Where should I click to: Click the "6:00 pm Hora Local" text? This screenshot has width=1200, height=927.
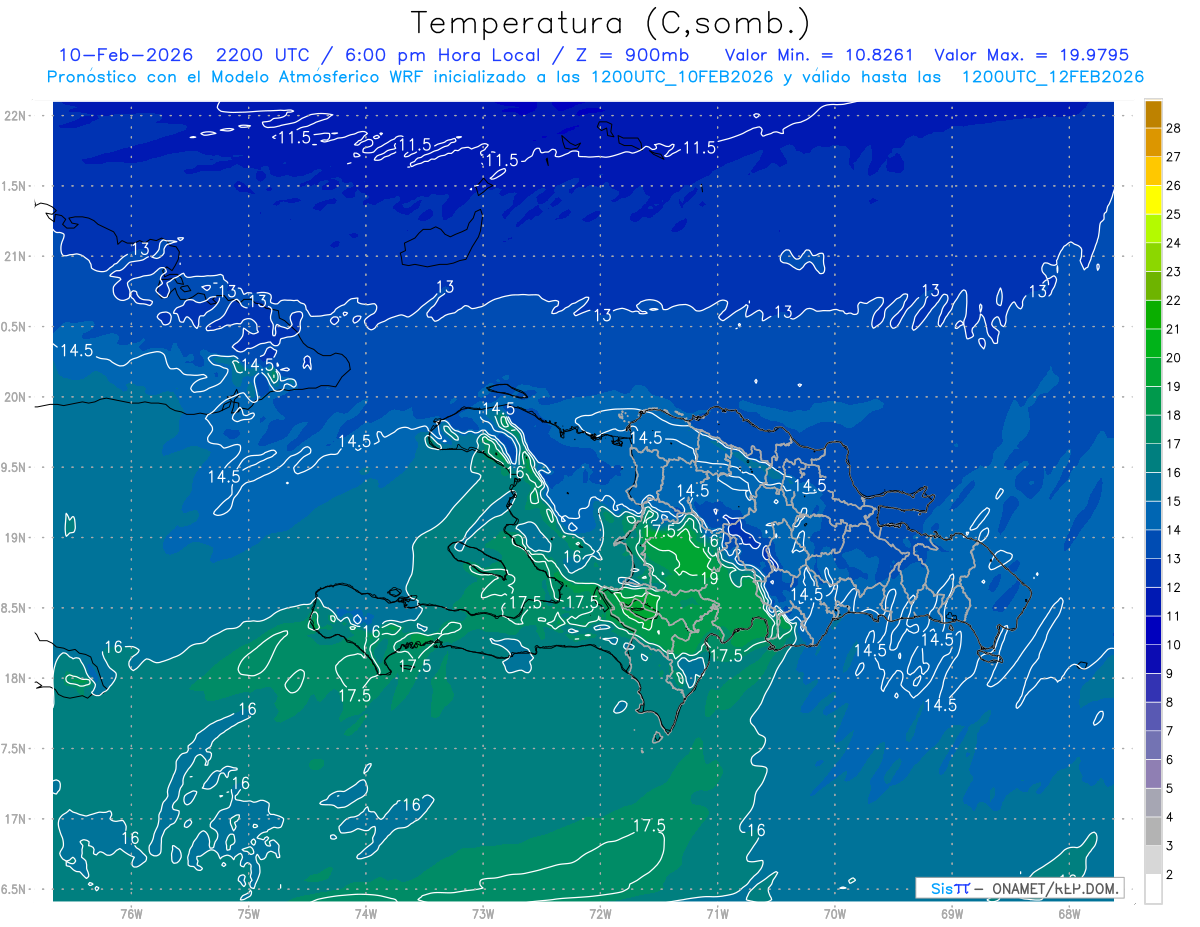pos(442,56)
